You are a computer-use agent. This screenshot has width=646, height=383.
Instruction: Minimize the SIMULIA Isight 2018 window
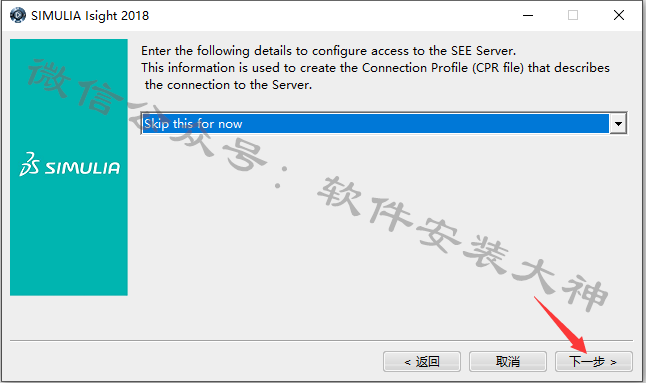pos(528,16)
